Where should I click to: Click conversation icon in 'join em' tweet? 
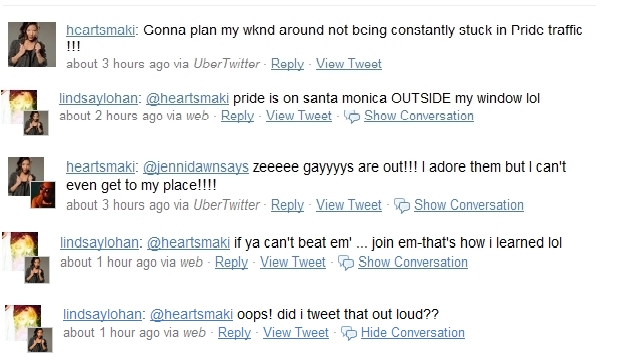click(346, 263)
